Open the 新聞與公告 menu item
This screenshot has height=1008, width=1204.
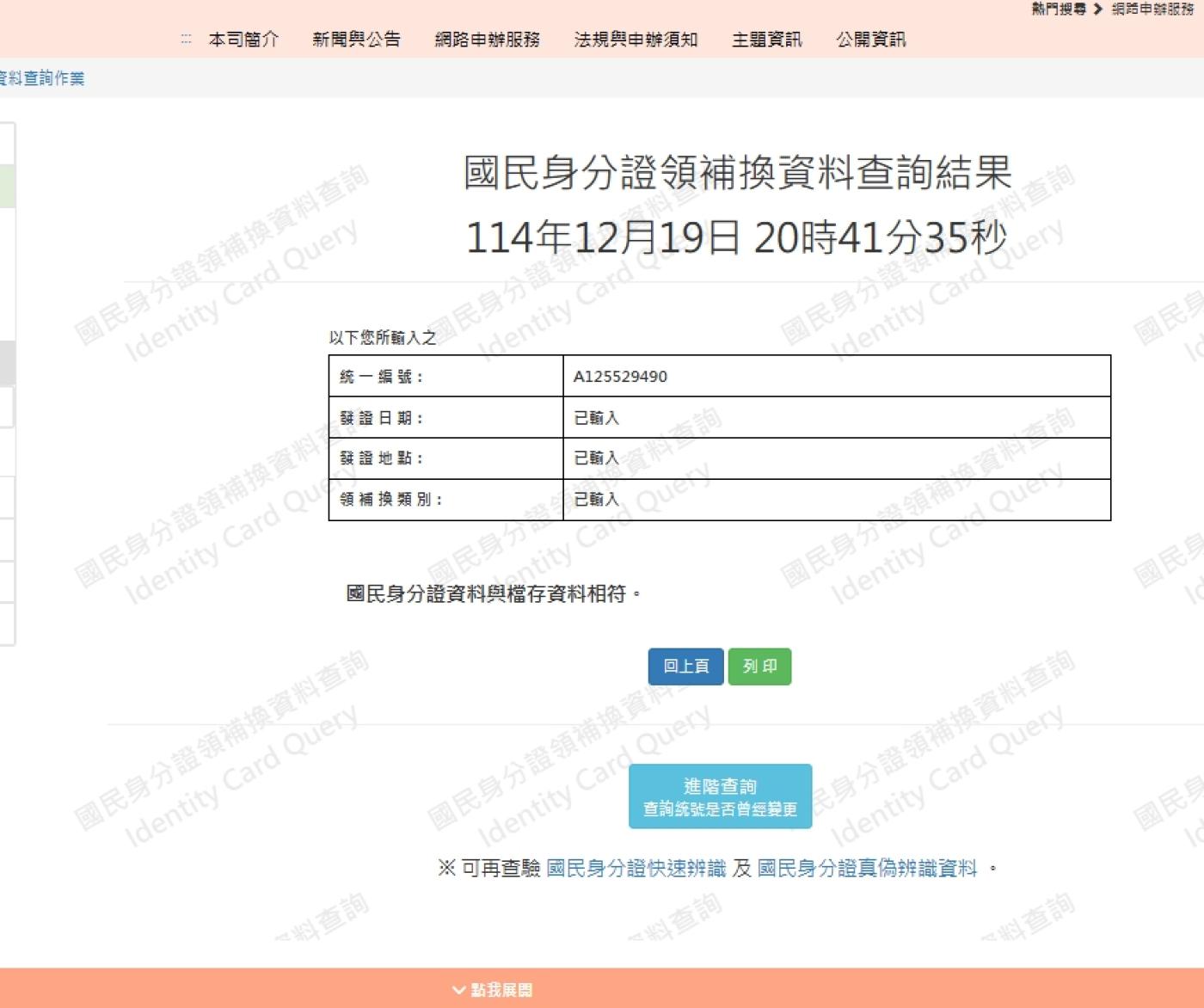click(x=356, y=40)
